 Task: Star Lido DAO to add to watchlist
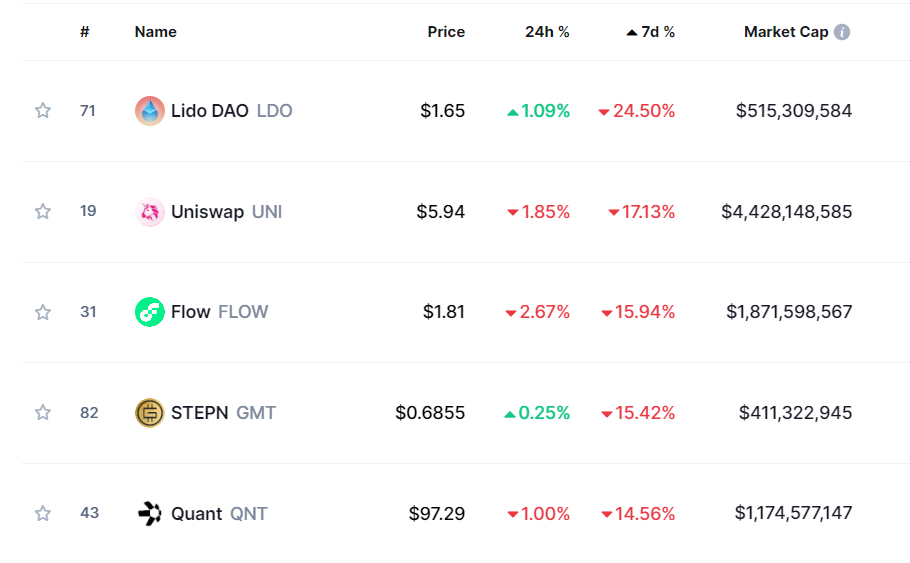click(x=43, y=111)
